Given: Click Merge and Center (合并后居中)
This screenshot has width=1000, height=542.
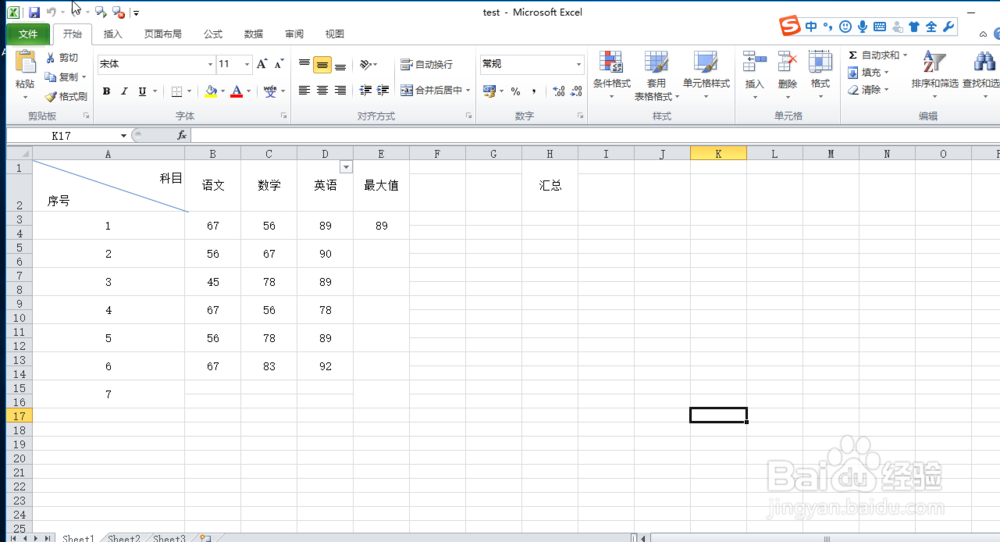Looking at the screenshot, I should point(430,91).
